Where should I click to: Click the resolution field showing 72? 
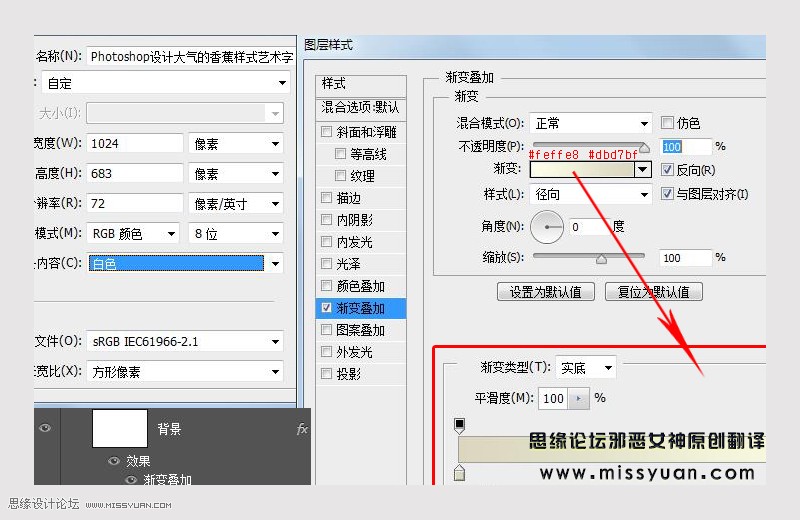coord(135,204)
